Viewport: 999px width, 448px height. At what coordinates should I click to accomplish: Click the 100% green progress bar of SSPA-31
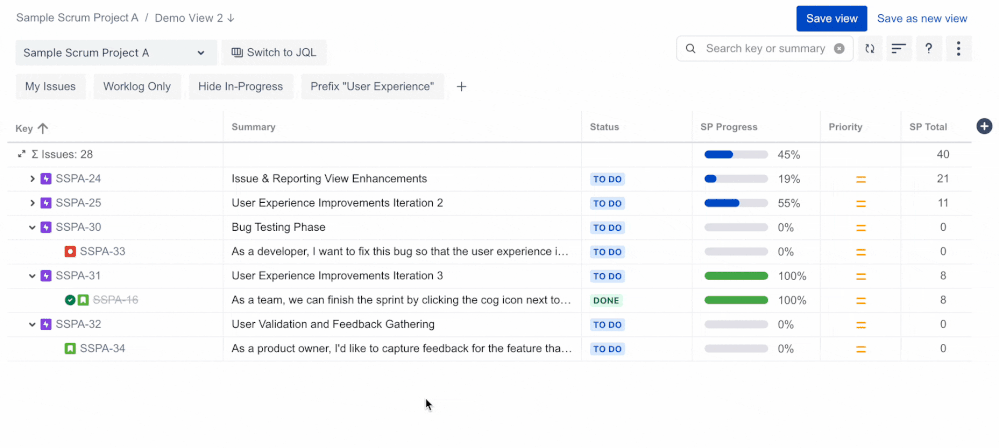(x=736, y=276)
